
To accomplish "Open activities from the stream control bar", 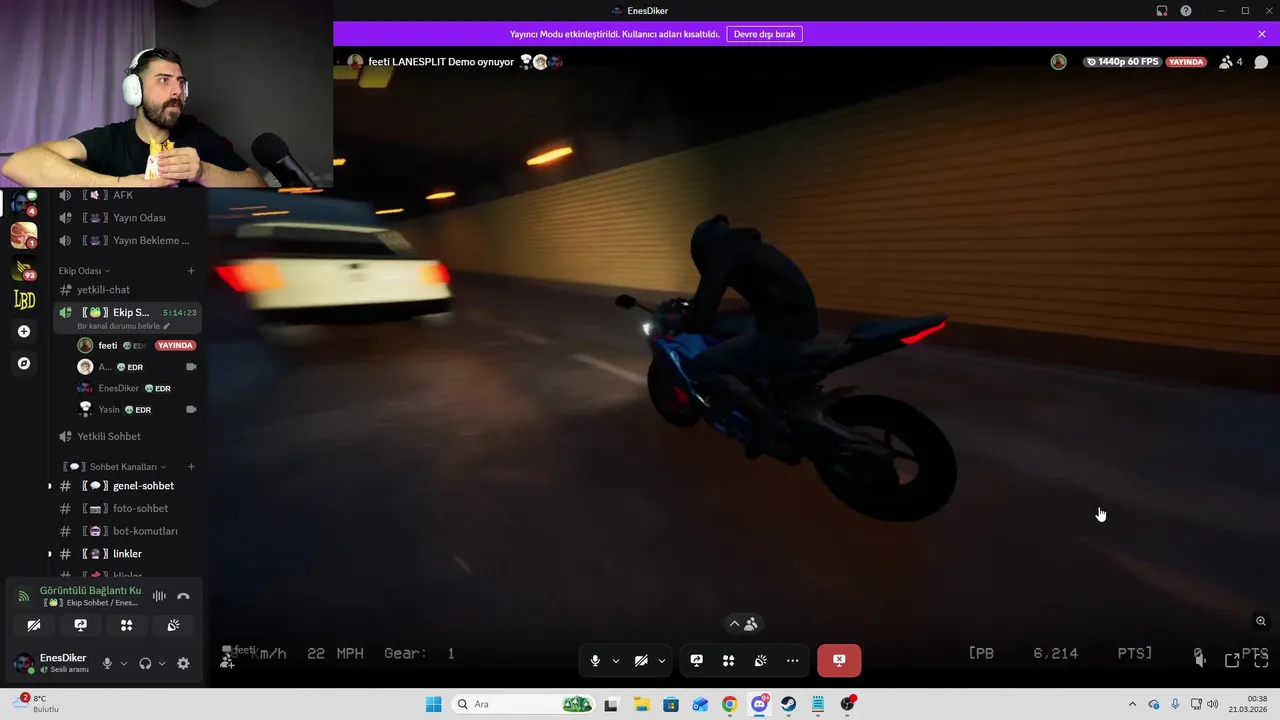I will click(728, 660).
